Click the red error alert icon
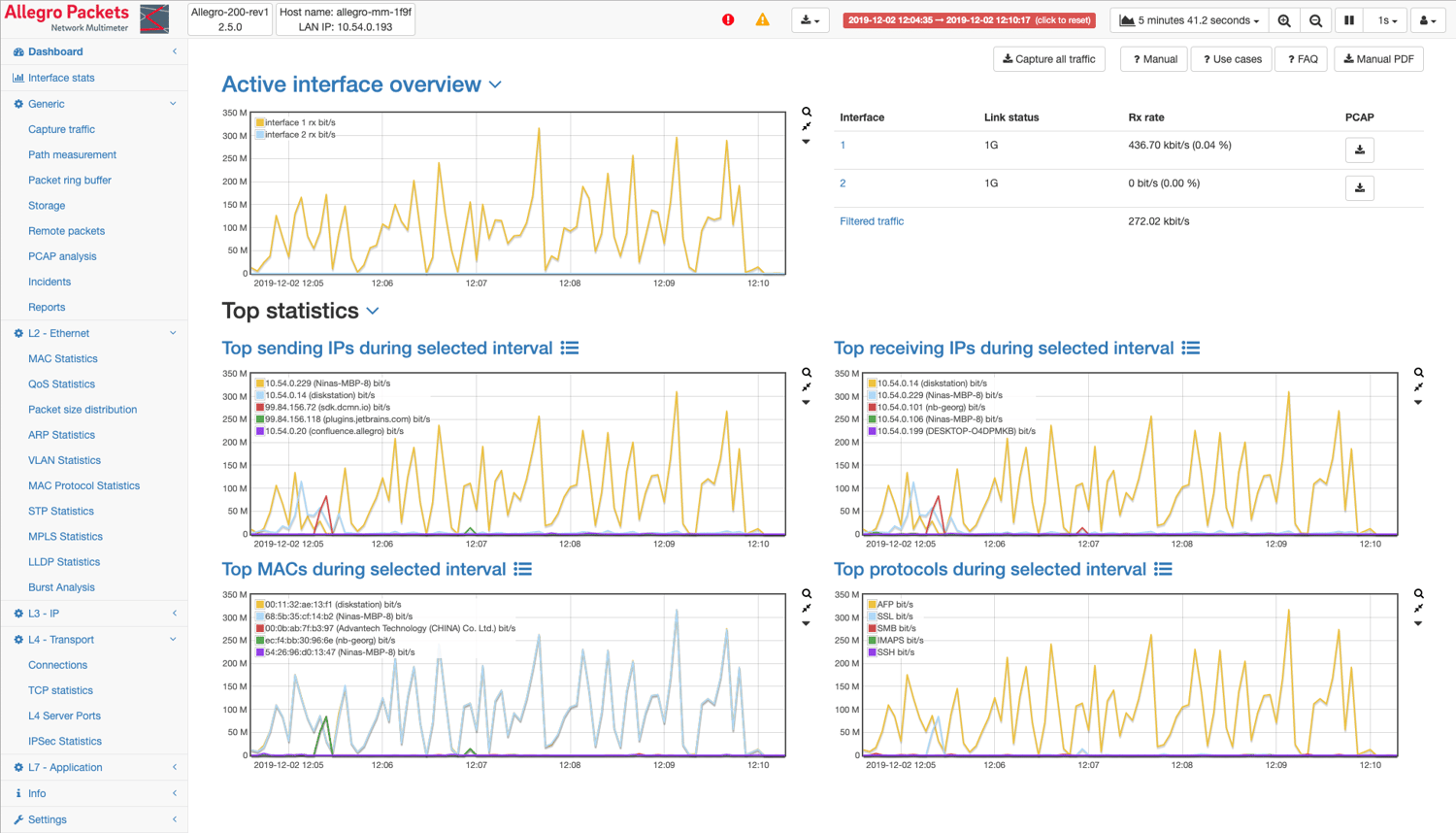Viewport: 1456px width, 833px height. (728, 18)
